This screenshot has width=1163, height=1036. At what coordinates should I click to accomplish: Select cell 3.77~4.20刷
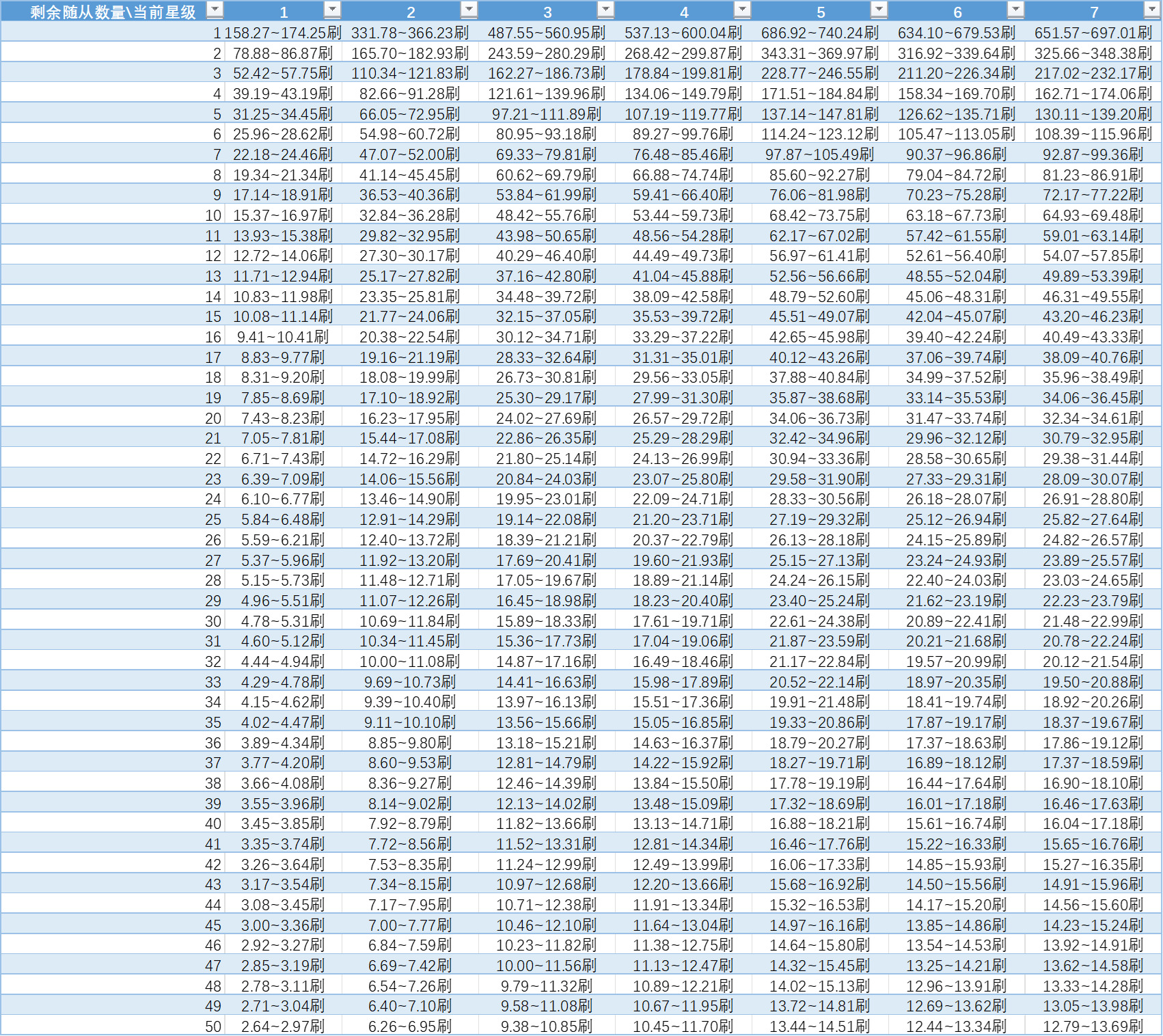(283, 762)
